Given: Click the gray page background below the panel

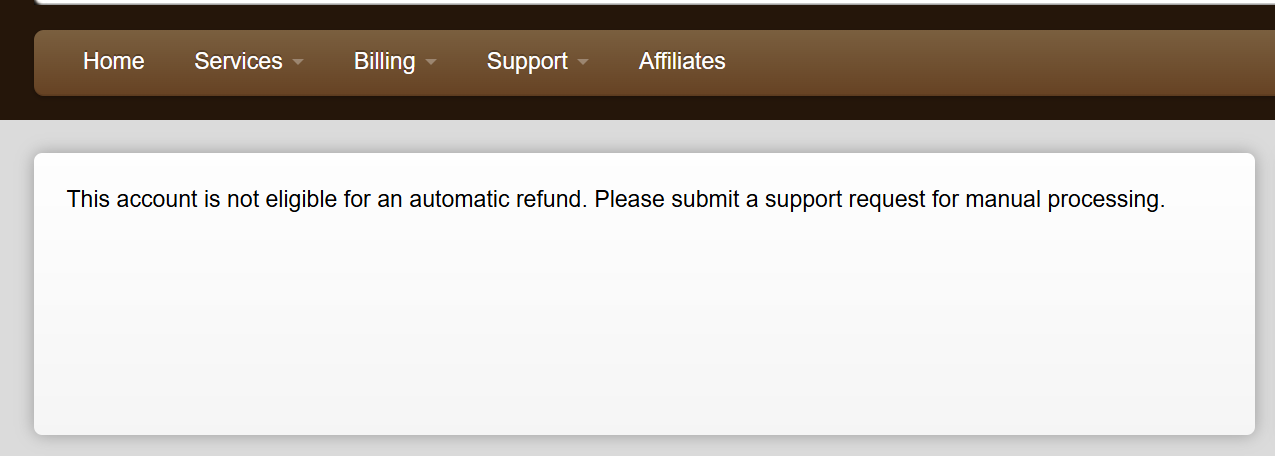Looking at the screenshot, I should [640, 447].
